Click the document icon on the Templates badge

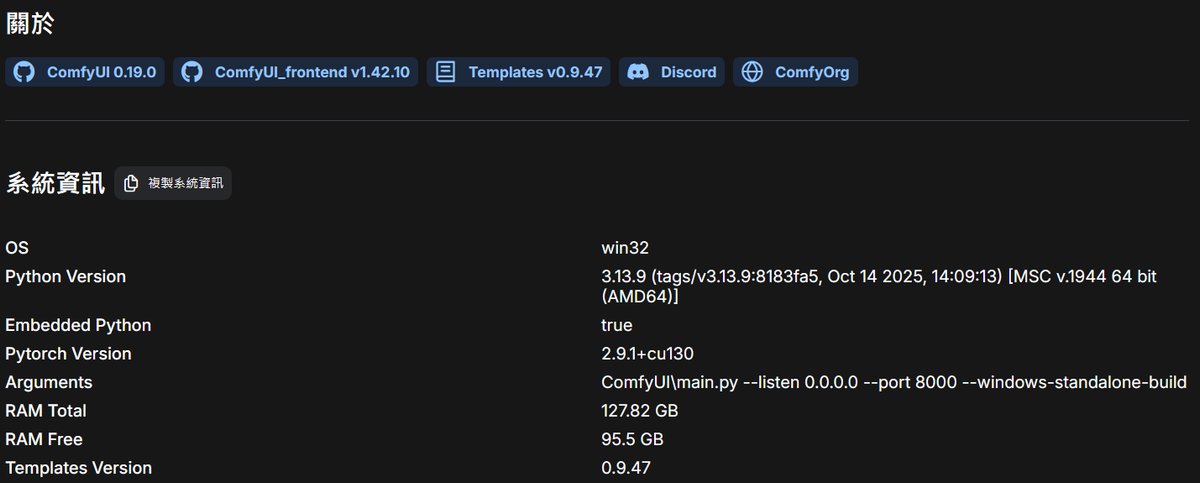pyautogui.click(x=446, y=72)
